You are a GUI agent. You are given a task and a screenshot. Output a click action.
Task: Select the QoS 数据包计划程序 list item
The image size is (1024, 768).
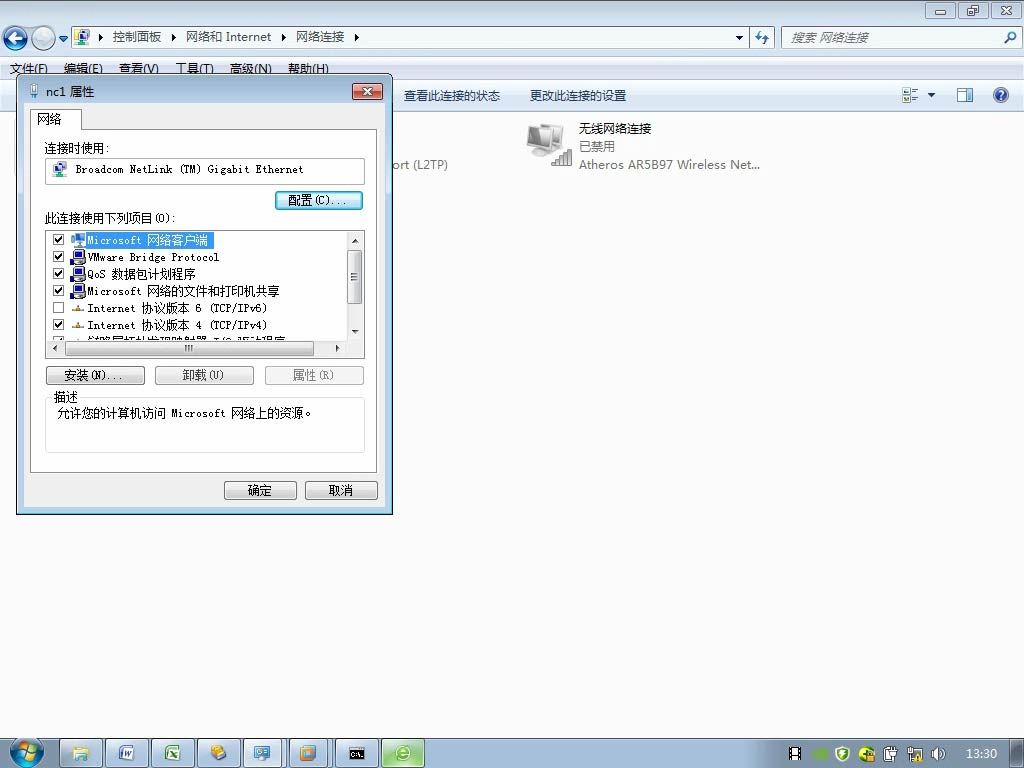[142, 274]
